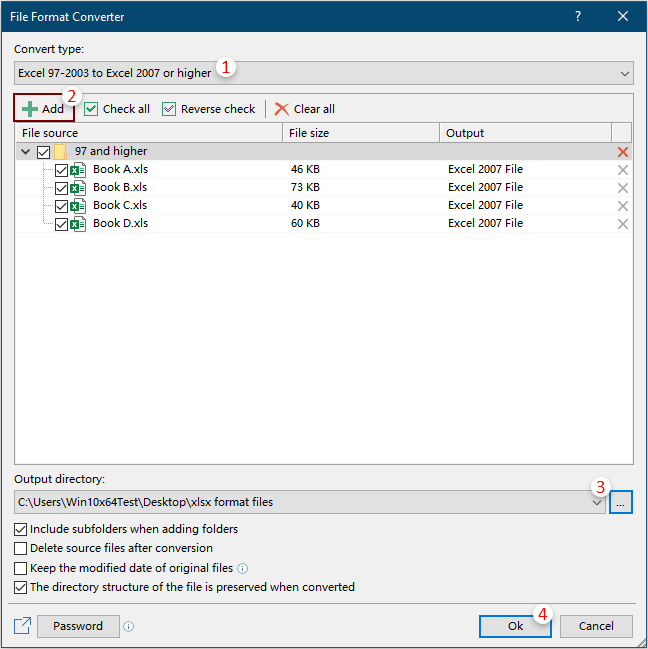Toggle the '97 and higher' folder checkbox
The image size is (648, 649).
tap(43, 152)
